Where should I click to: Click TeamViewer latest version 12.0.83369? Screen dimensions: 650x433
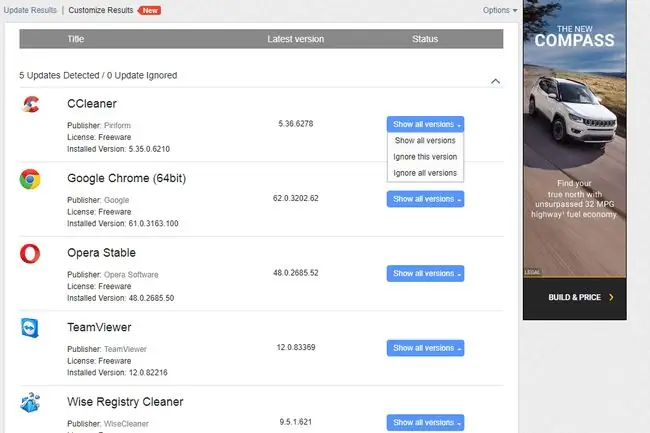click(x=296, y=347)
